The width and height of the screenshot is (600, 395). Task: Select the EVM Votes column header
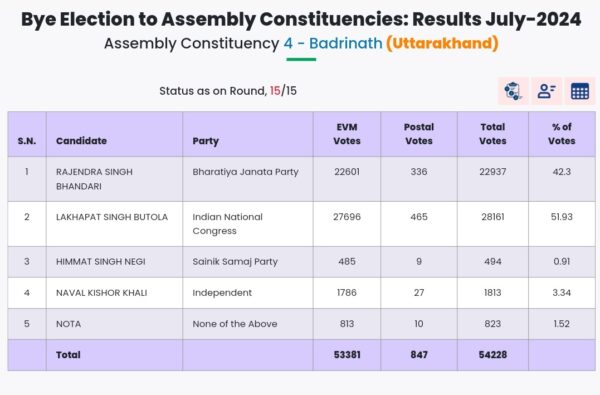(347, 134)
